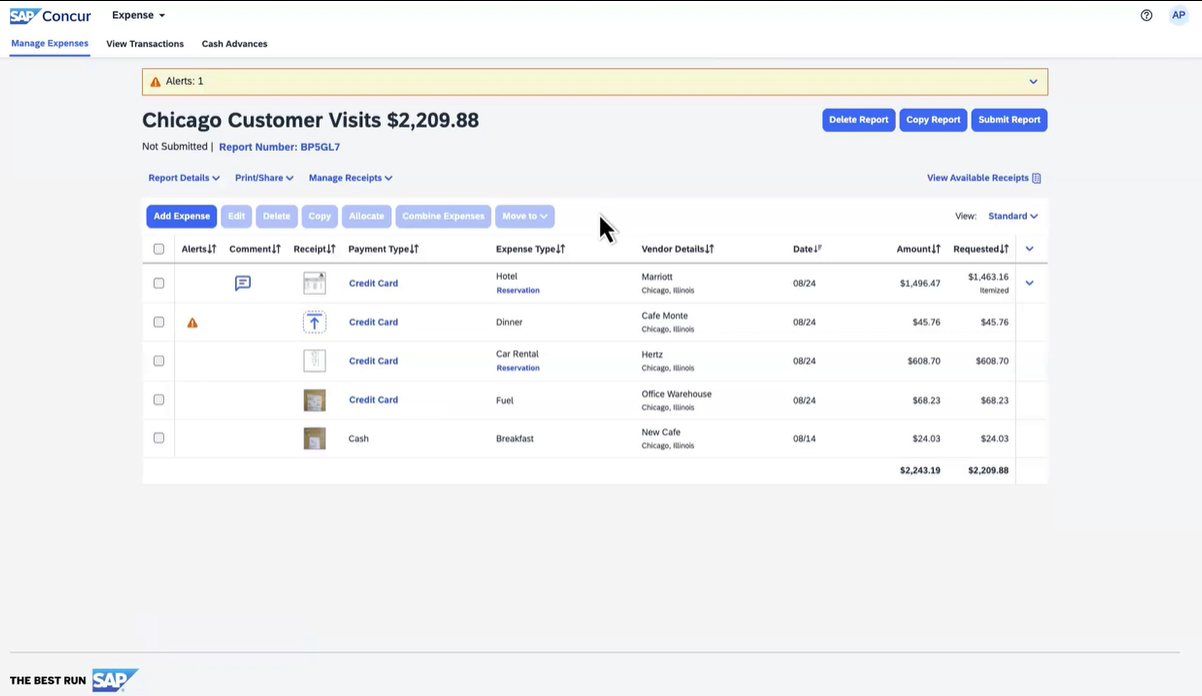The height and width of the screenshot is (696, 1202).
Task: Open the Report Details dropdown
Action: pos(184,178)
